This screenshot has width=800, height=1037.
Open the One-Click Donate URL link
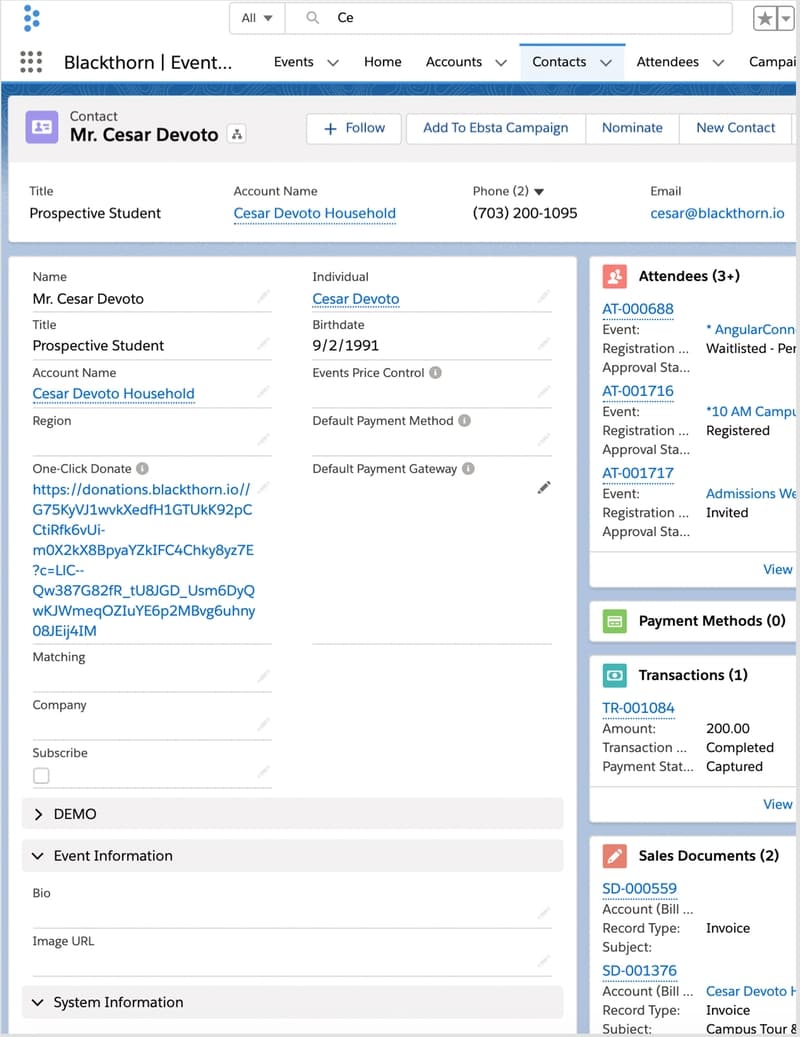(x=143, y=560)
